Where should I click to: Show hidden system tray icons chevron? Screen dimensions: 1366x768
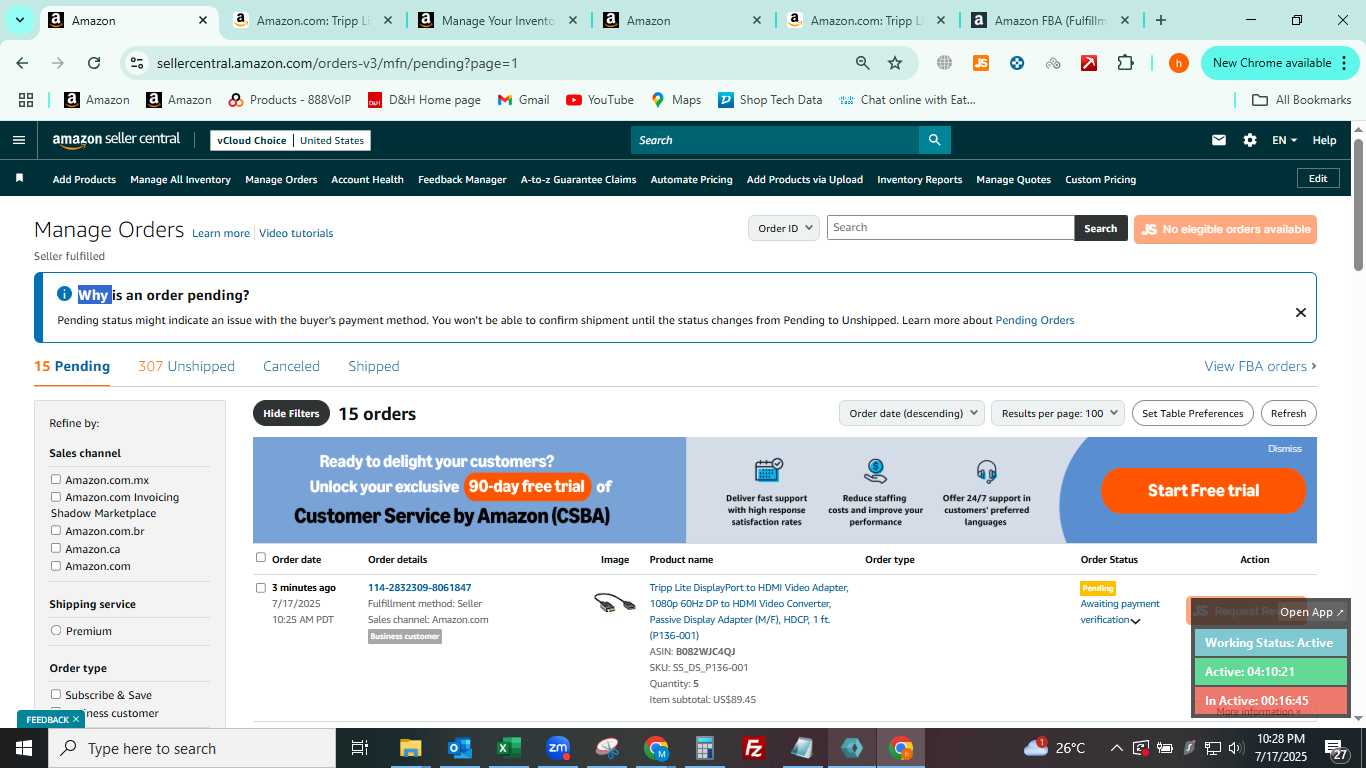pos(1116,748)
